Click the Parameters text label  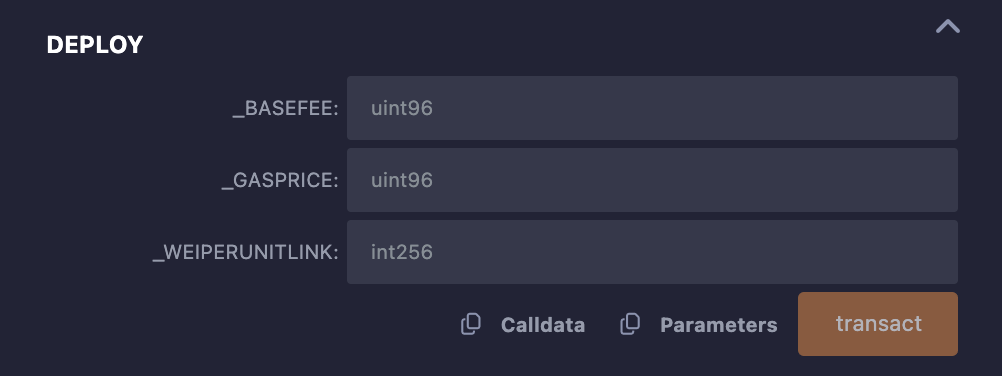718,325
